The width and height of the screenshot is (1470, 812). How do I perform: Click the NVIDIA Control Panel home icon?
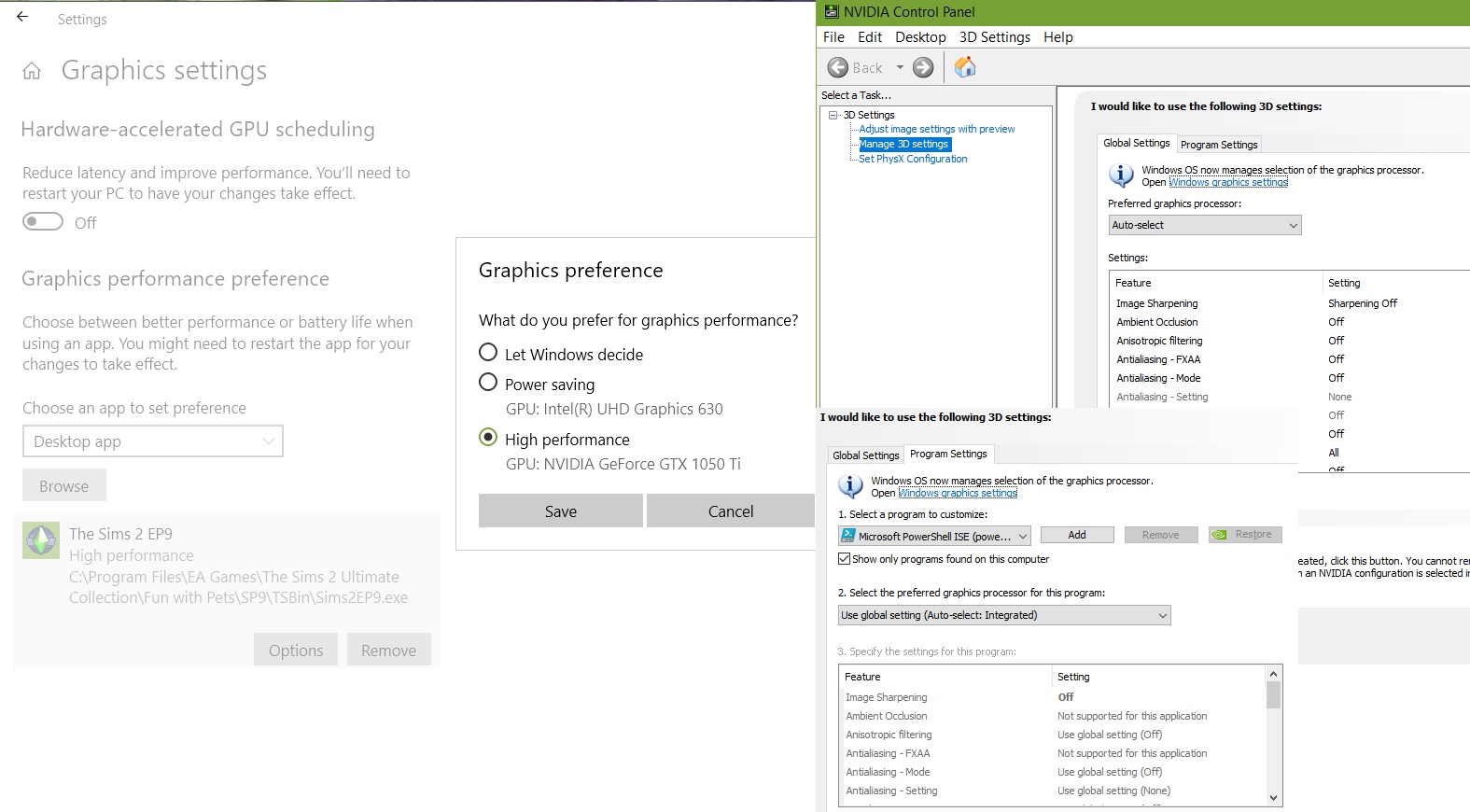pyautogui.click(x=965, y=67)
